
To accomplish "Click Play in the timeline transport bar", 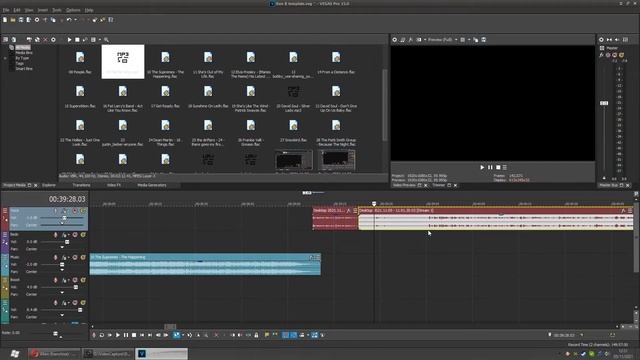I will pyautogui.click(x=118, y=335).
